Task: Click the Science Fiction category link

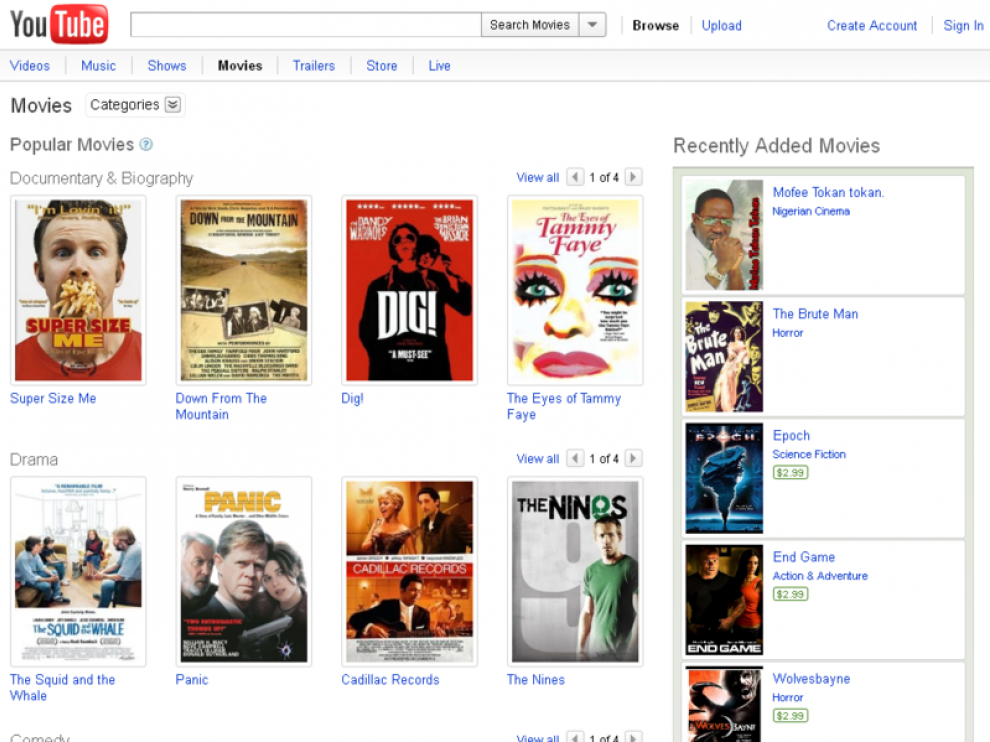Action: pyautogui.click(x=809, y=454)
